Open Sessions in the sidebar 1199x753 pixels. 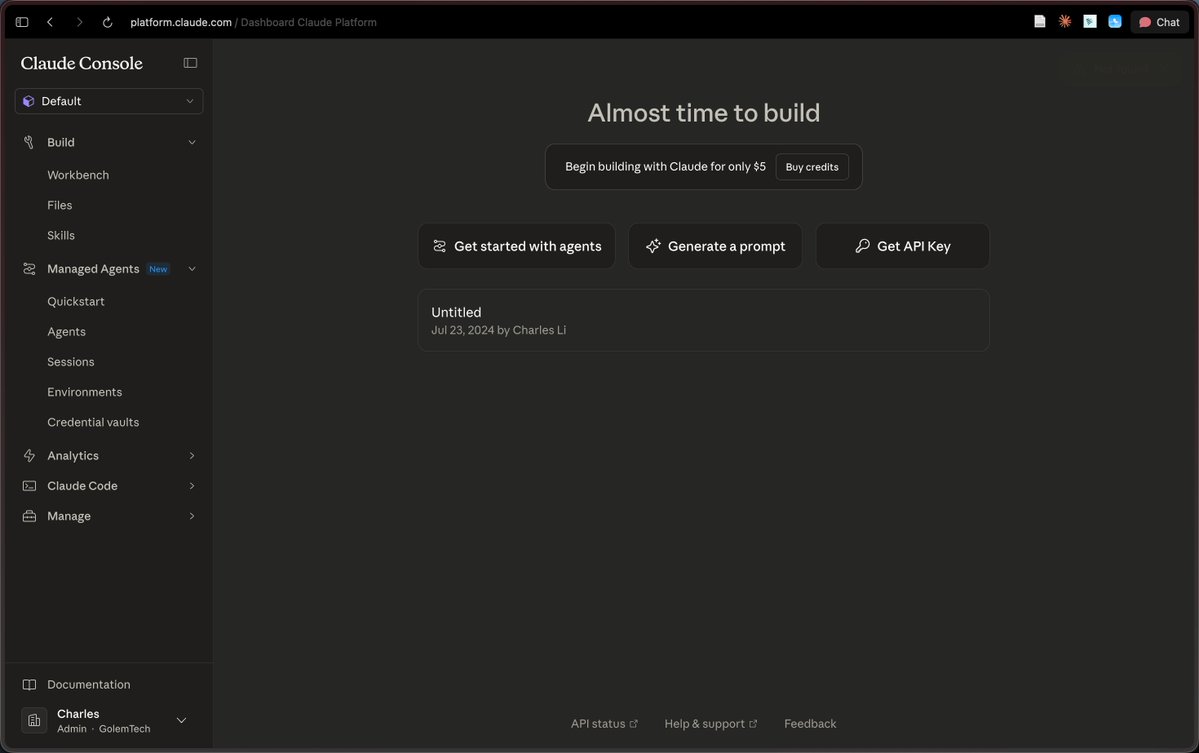tap(71, 362)
